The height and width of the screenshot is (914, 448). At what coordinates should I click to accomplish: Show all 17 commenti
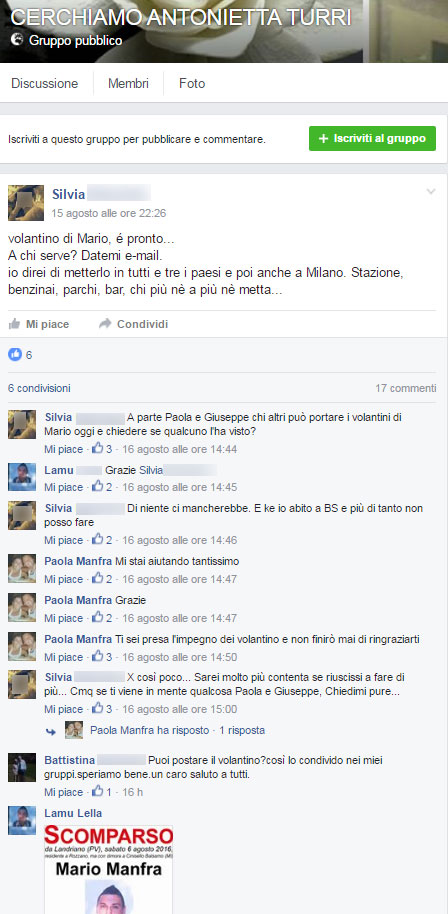pos(405,388)
